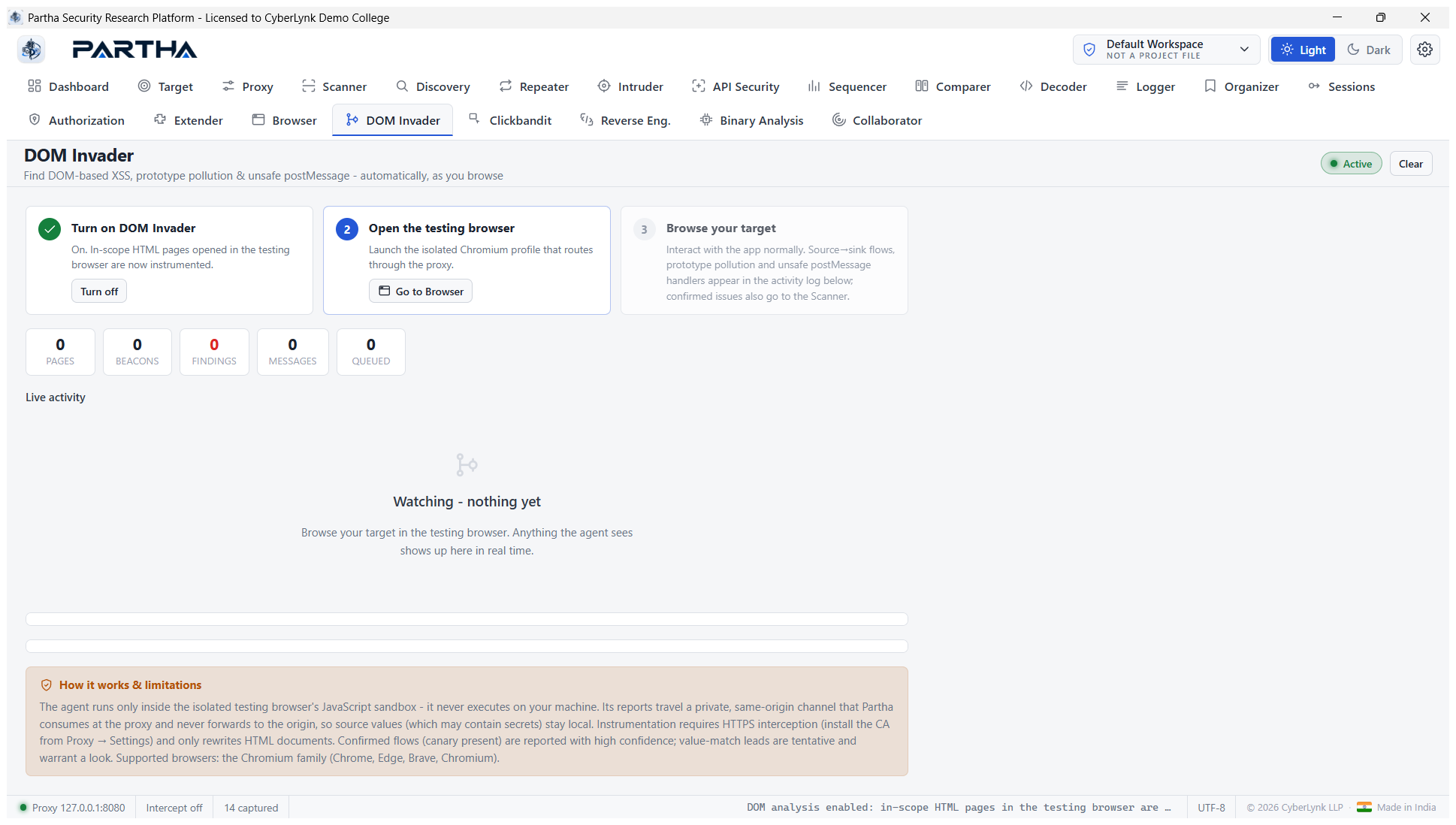Click the Go to Browser button
The image size is (1456, 825).
tap(421, 292)
